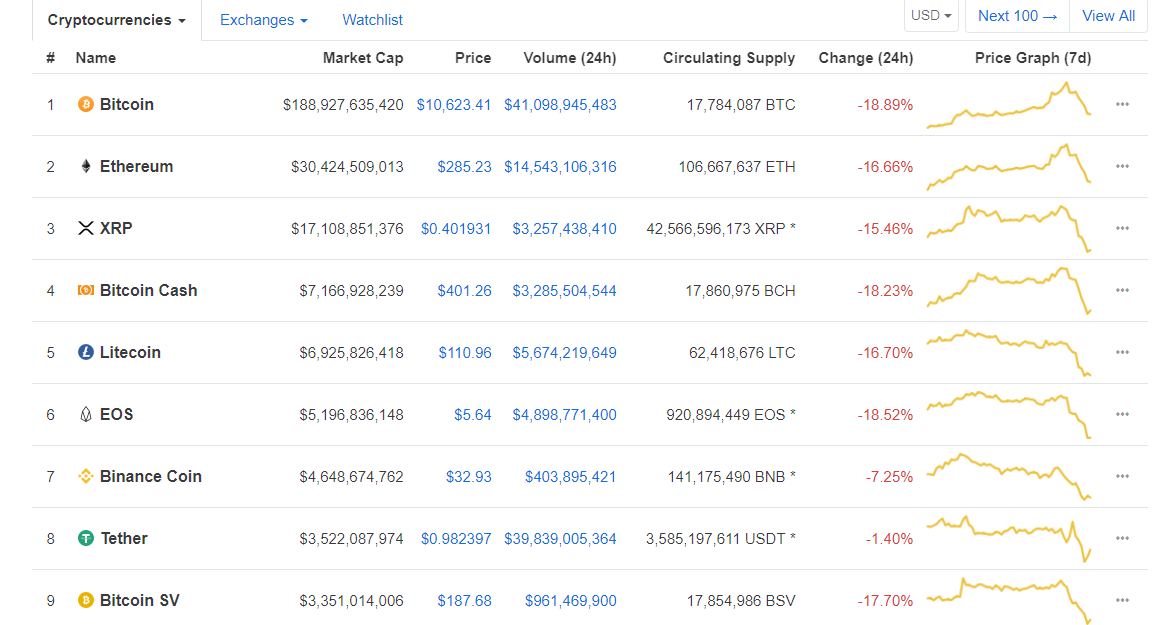This screenshot has width=1154, height=625.
Task: Open the more options menu for Bitcoin SV
Action: click(1122, 601)
